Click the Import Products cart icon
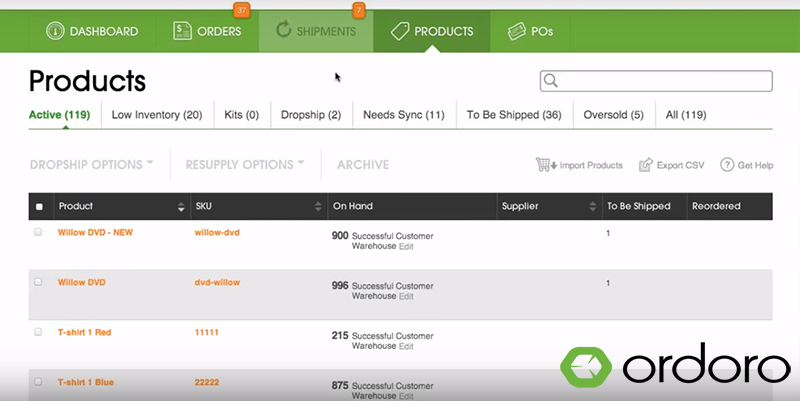The width and height of the screenshot is (800, 401). (545, 165)
